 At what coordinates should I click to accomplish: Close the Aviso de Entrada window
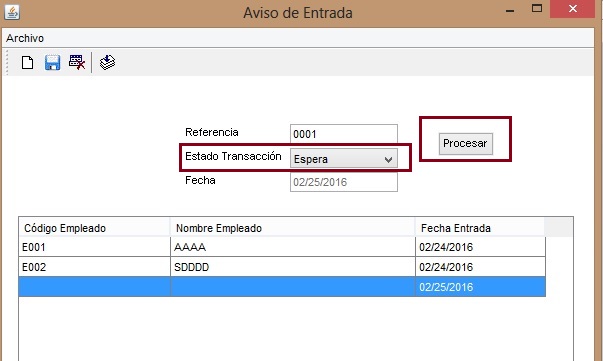(x=573, y=9)
